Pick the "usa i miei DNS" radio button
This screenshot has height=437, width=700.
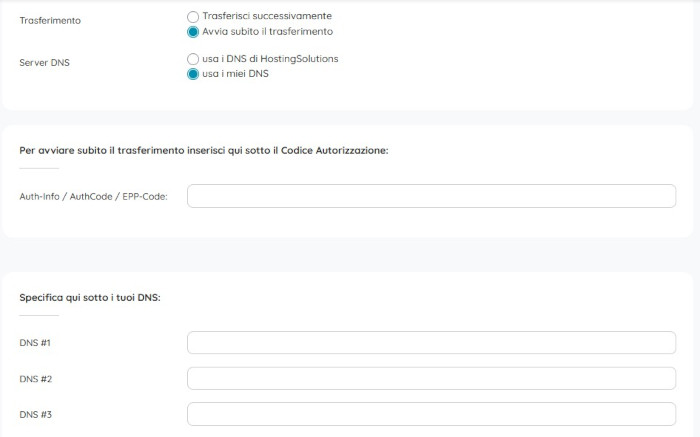(194, 74)
